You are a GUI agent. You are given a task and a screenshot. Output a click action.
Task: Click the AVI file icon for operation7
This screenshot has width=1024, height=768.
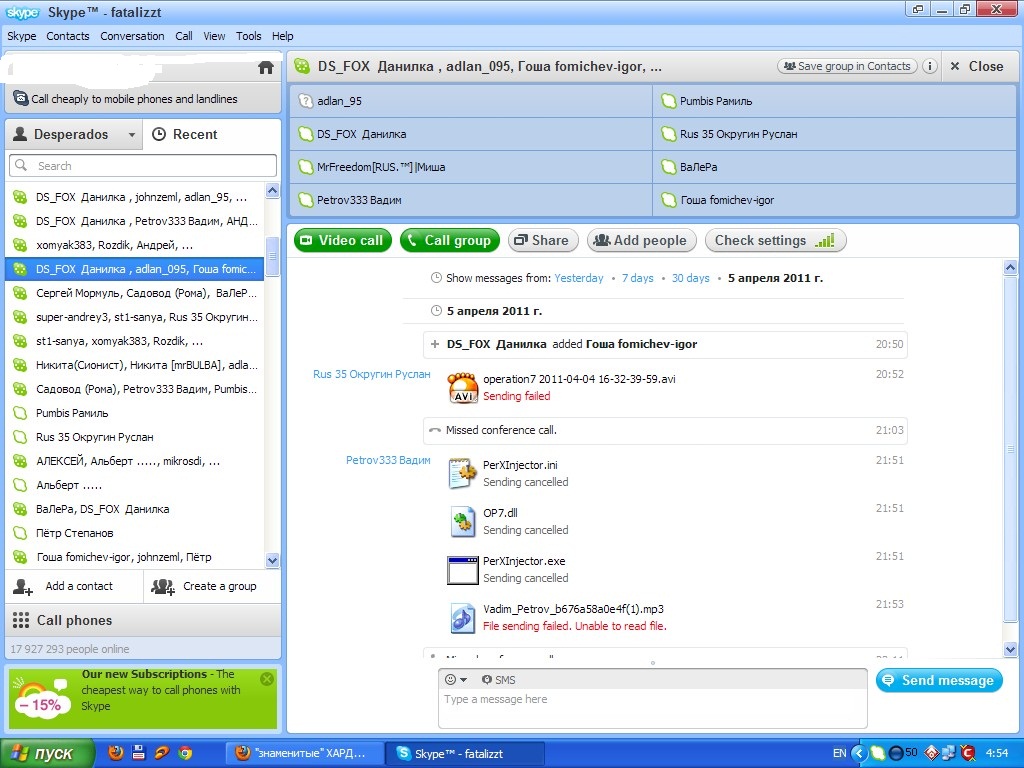(x=463, y=387)
